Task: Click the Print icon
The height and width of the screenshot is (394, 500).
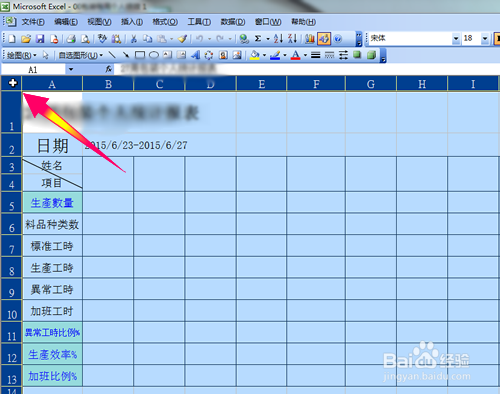Action: (71, 39)
